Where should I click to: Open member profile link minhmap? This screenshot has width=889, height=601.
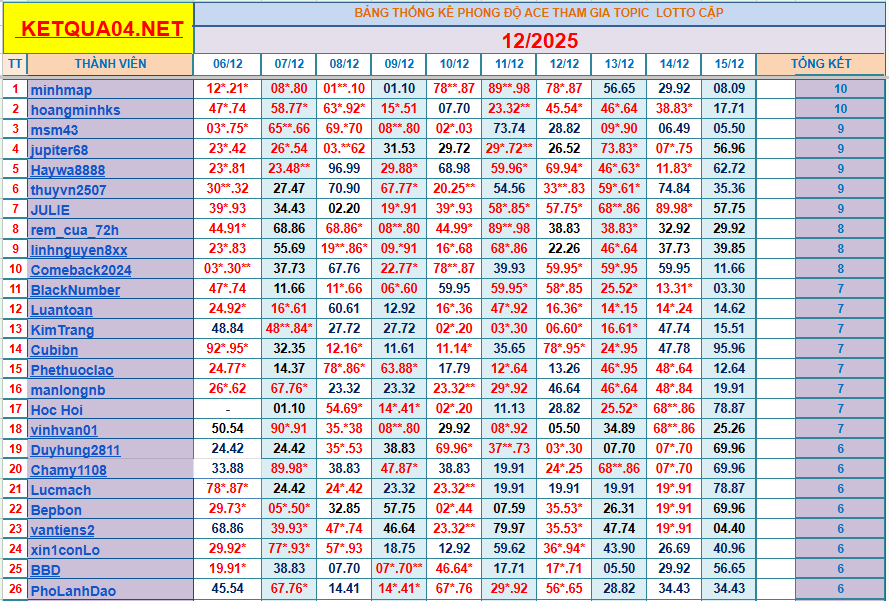pyautogui.click(x=61, y=89)
